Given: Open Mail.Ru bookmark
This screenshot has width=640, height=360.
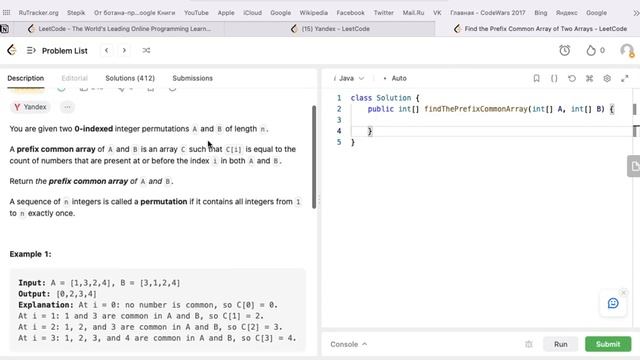Looking at the screenshot, I should pos(413,13).
